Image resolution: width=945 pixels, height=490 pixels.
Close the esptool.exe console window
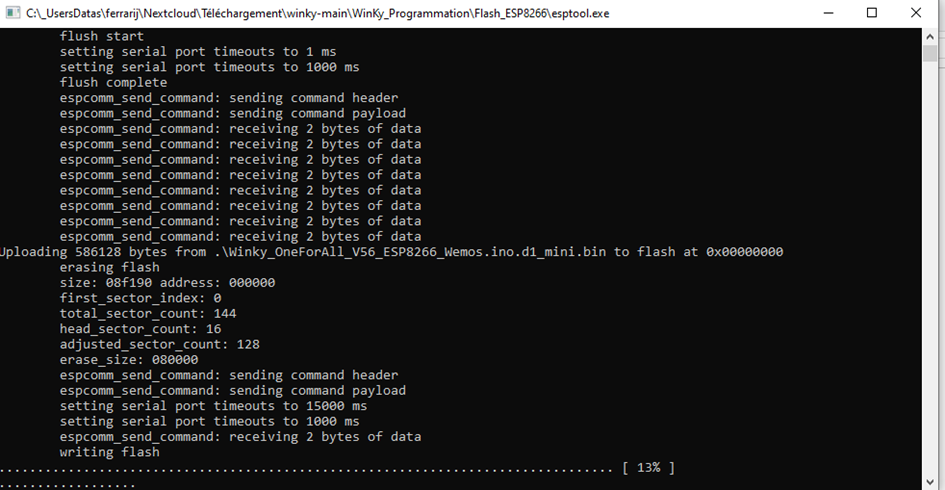coord(916,13)
